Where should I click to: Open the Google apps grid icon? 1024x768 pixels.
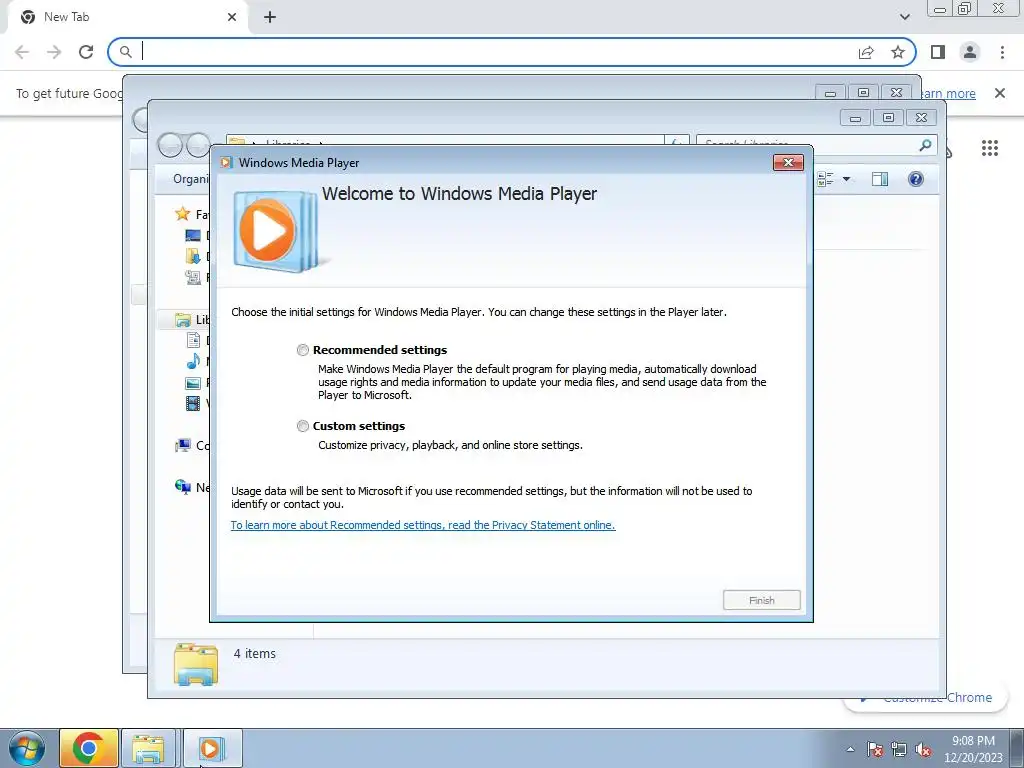click(x=989, y=148)
